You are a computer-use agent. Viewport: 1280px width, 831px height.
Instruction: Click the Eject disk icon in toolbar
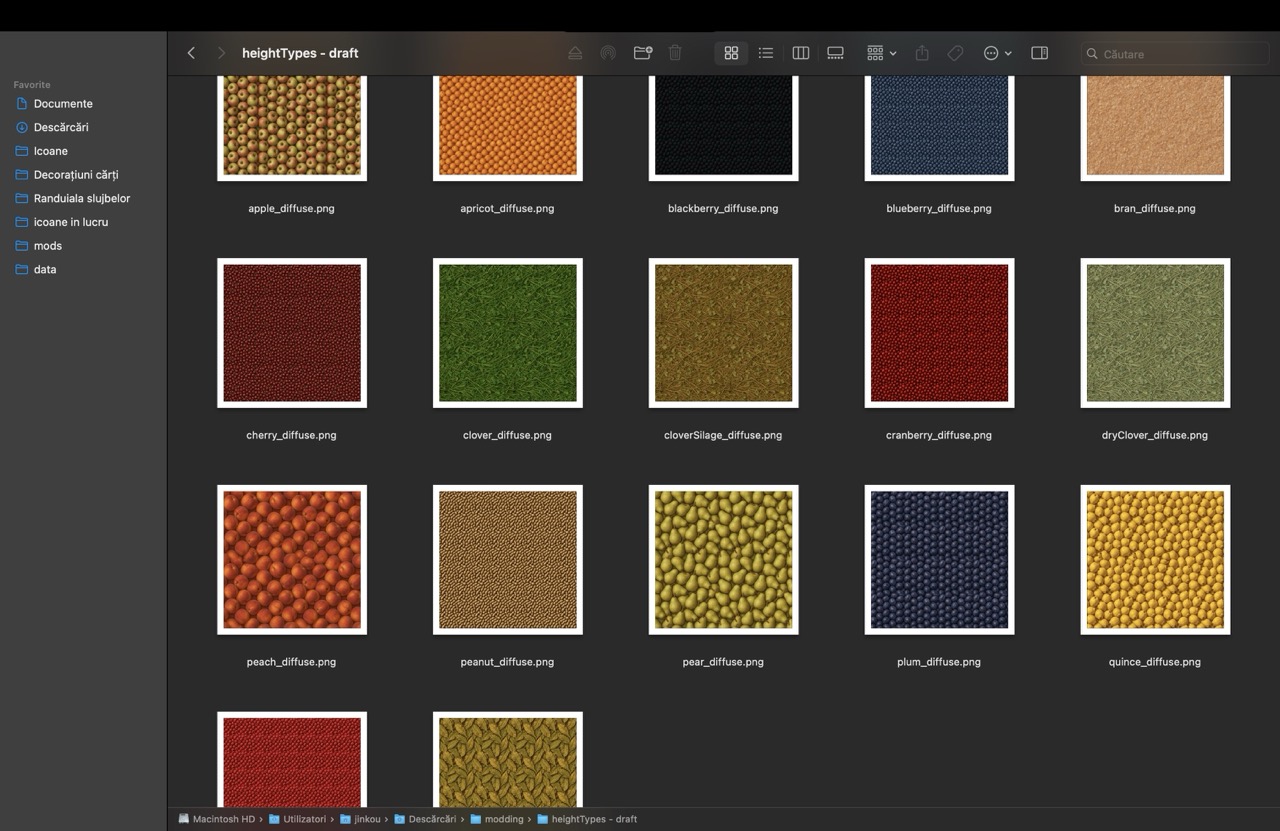click(x=575, y=53)
